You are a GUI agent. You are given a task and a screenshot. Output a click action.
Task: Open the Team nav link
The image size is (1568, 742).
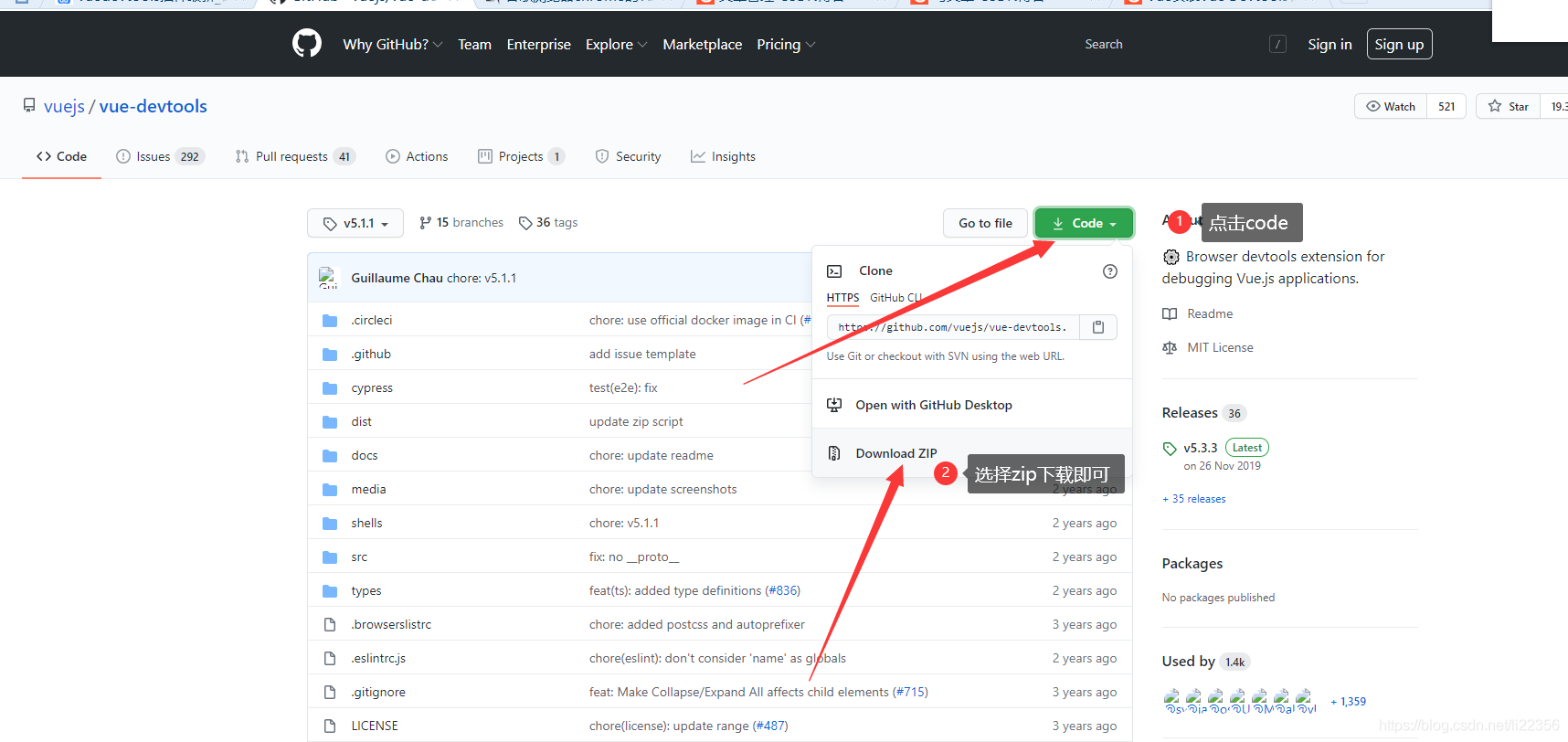[474, 44]
